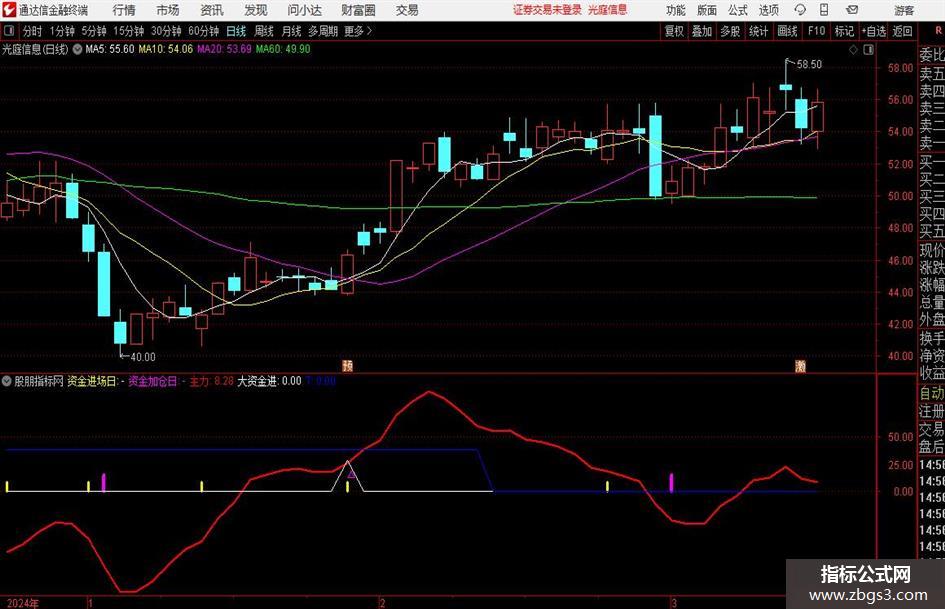The width and height of the screenshot is (945, 609).
Task: Click the 统计 statistics button
Action: (x=758, y=31)
